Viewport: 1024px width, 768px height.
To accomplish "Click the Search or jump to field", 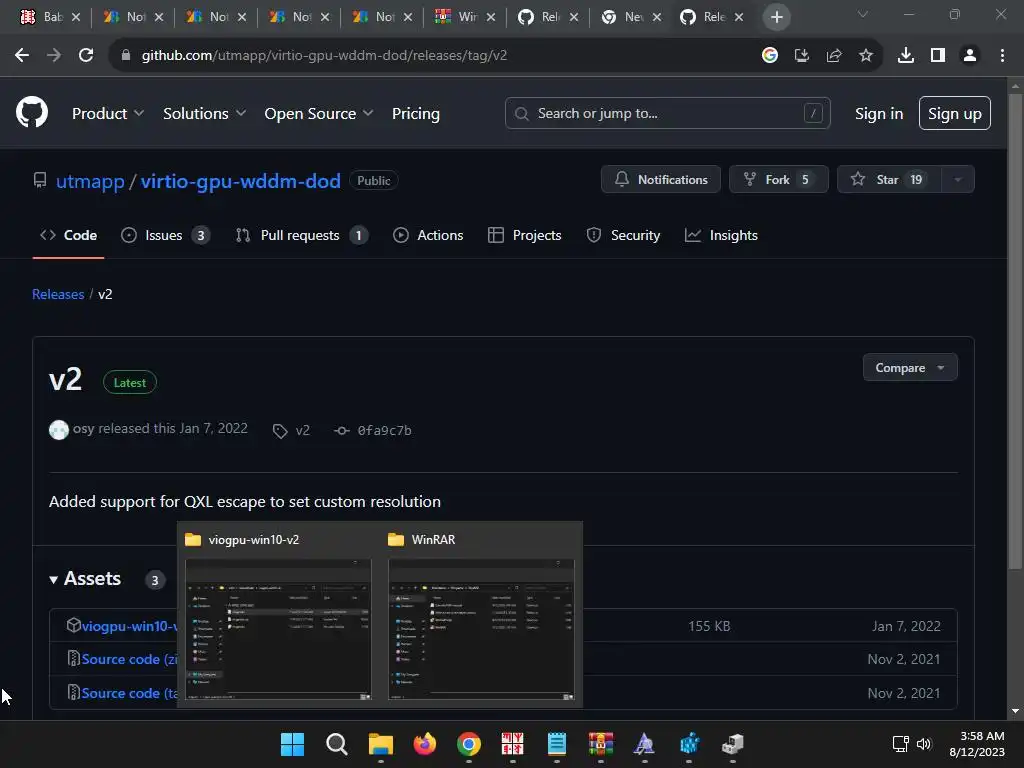I will 667,113.
